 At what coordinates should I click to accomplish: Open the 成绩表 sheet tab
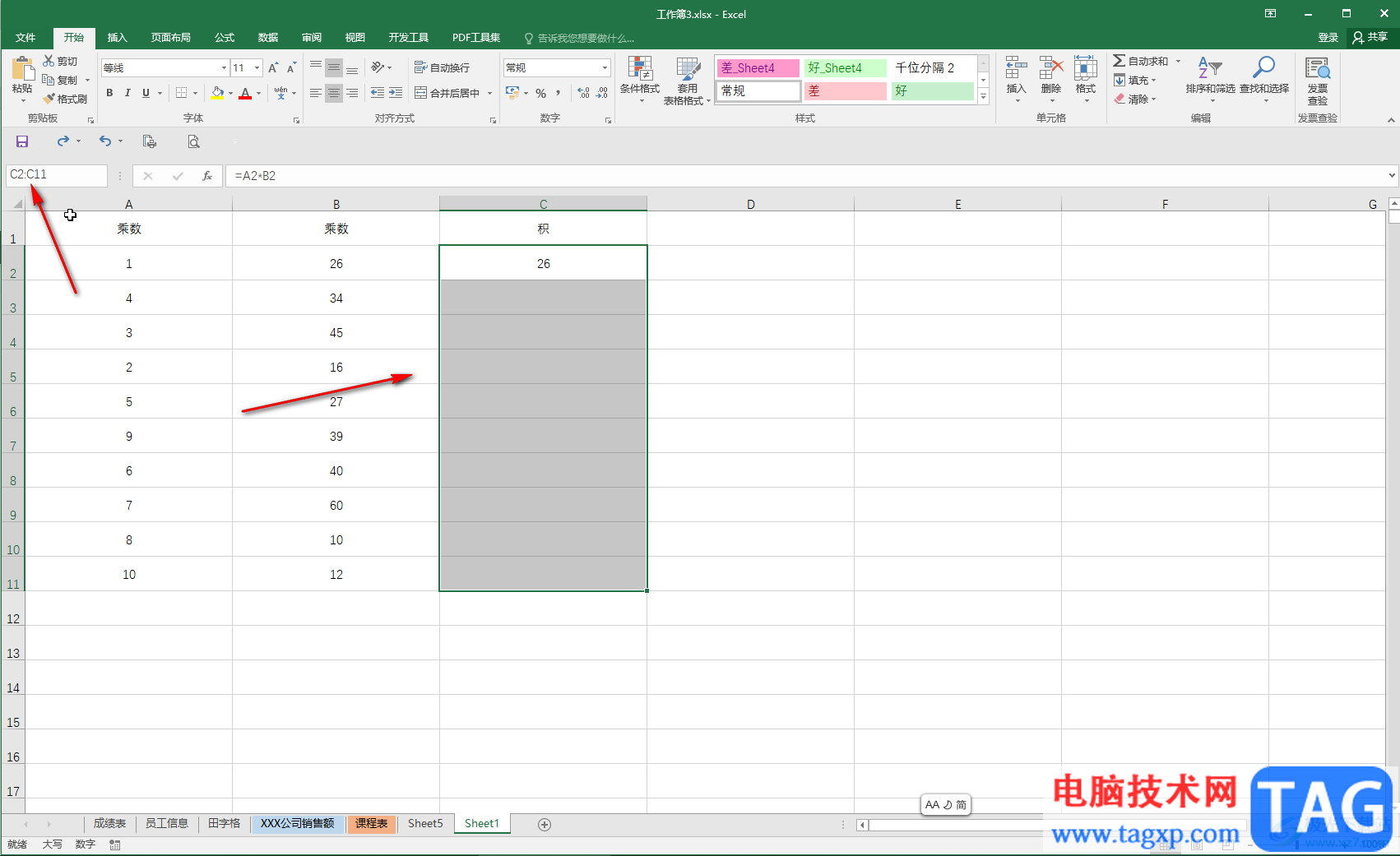click(x=109, y=823)
